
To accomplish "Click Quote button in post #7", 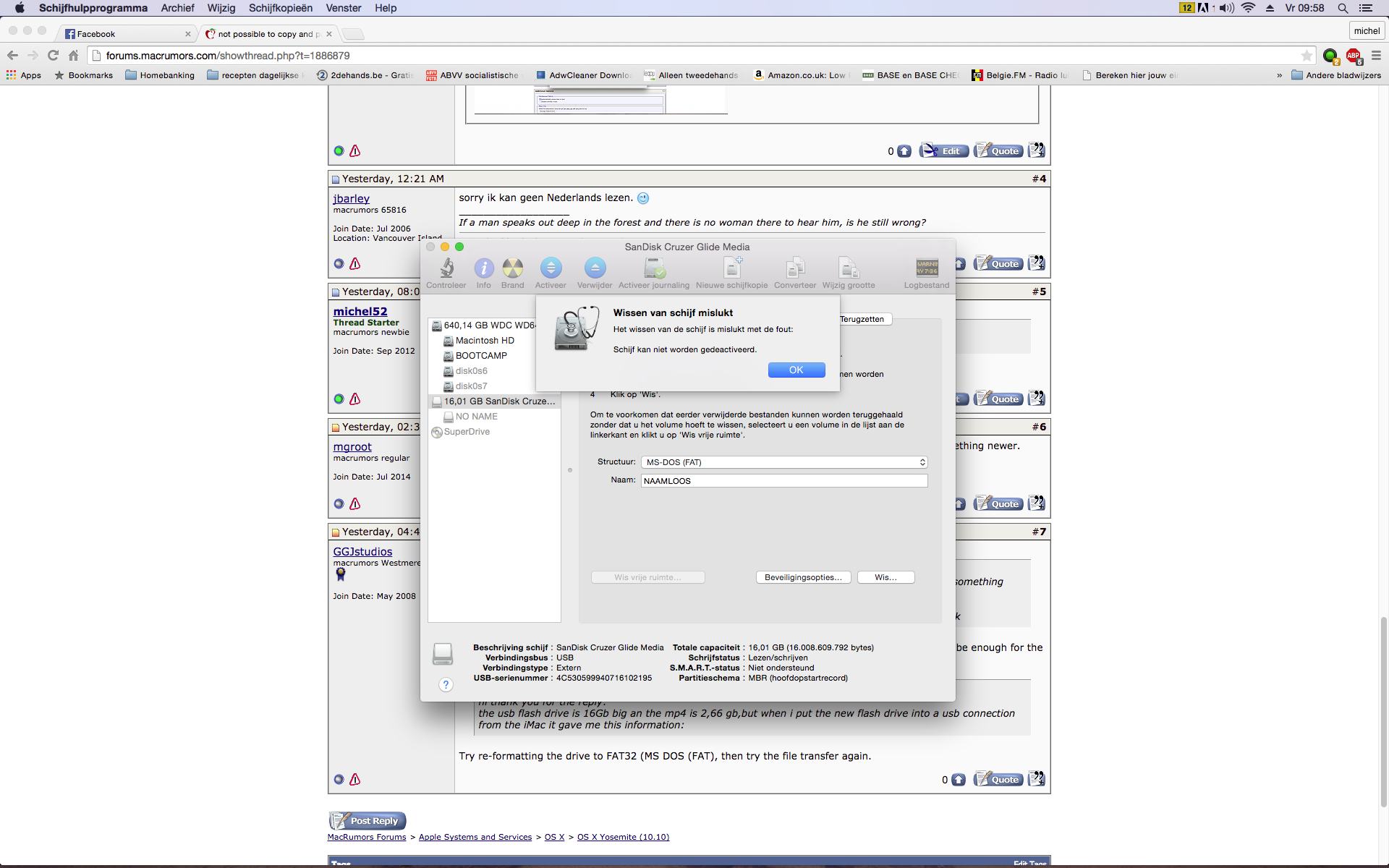I will tap(998, 779).
